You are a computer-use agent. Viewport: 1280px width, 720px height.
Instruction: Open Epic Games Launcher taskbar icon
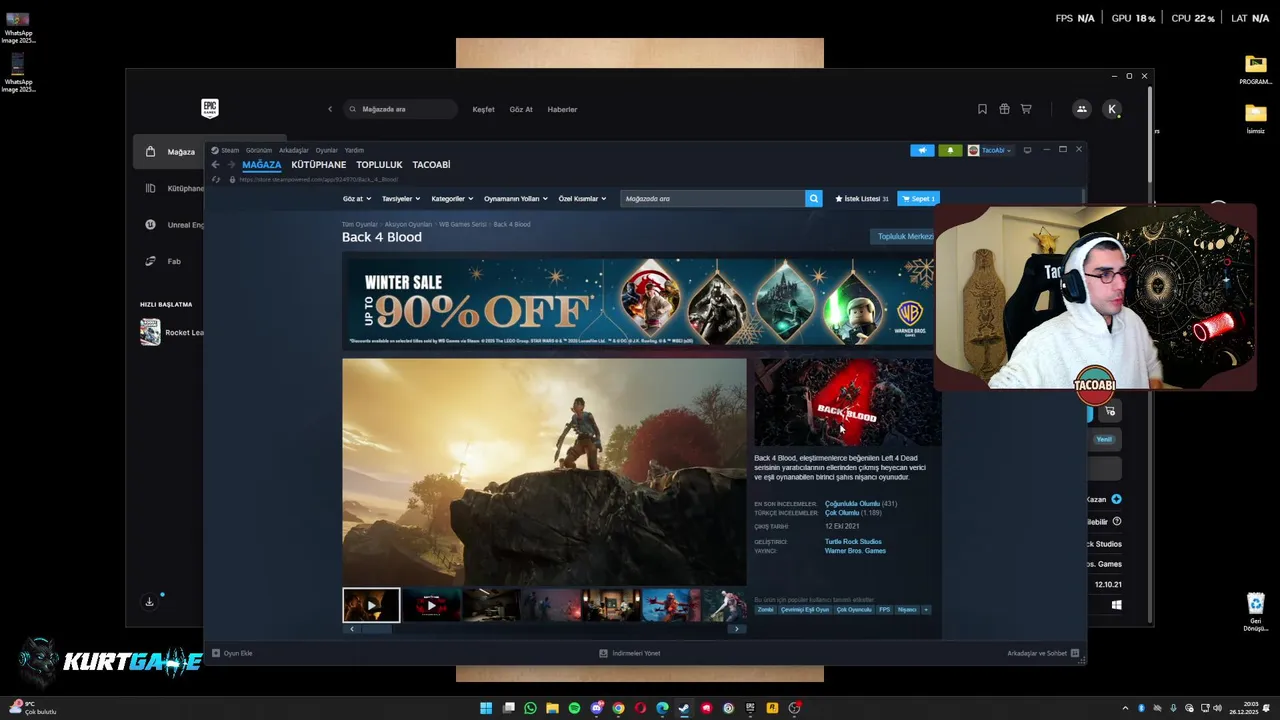(750, 708)
